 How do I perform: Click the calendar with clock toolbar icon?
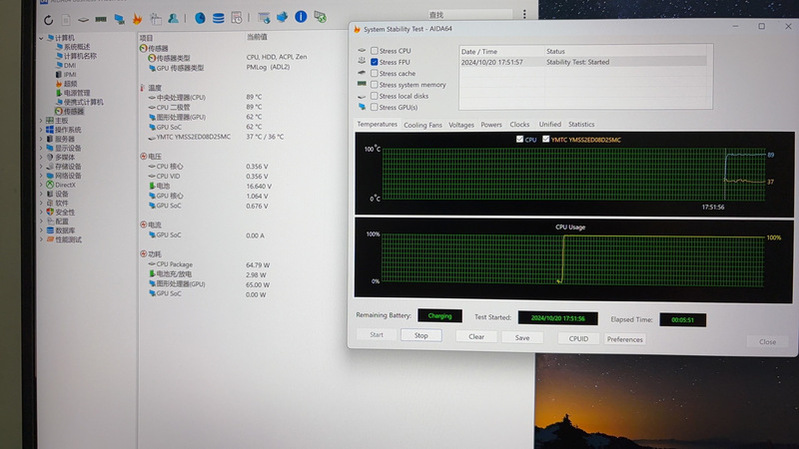click(x=236, y=18)
